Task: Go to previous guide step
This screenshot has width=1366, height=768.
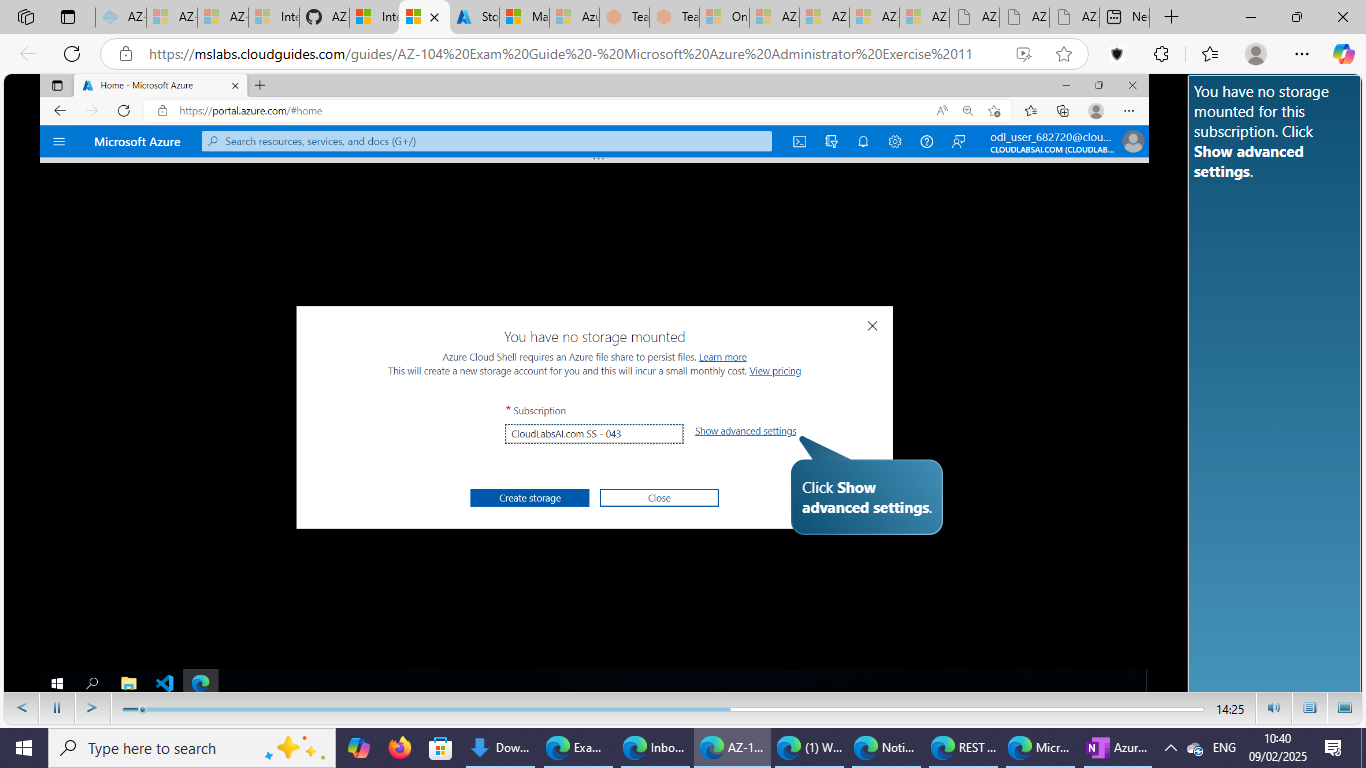Action: coord(22,708)
